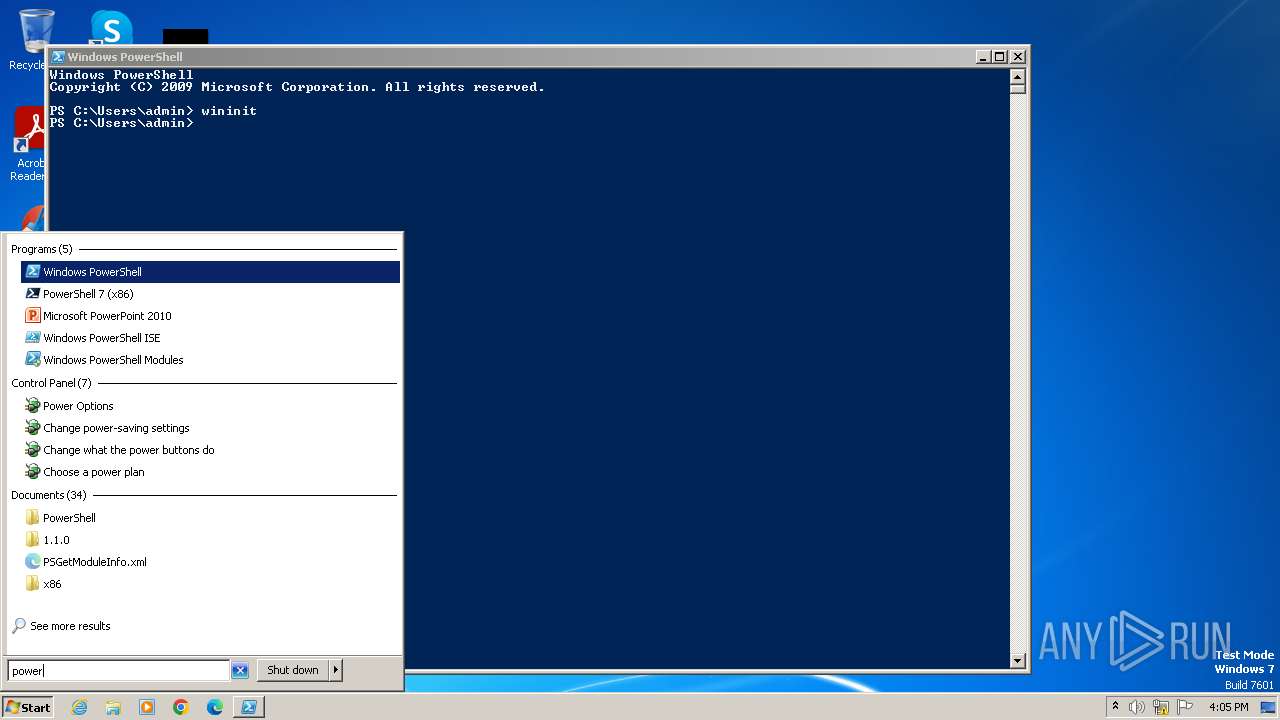Viewport: 1280px width, 720px height.
Task: Open Windows Explorer from taskbar
Action: (113, 707)
